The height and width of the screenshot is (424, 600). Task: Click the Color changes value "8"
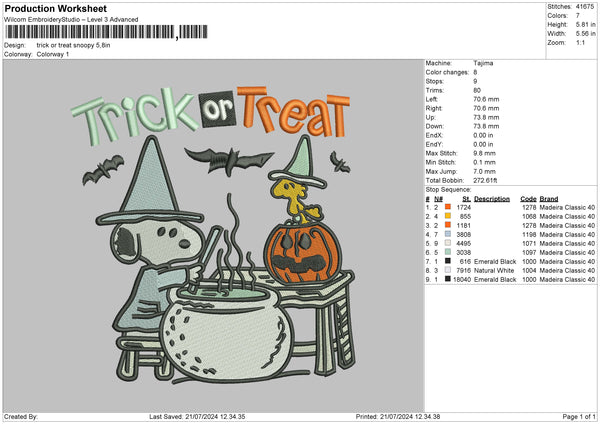[475, 72]
